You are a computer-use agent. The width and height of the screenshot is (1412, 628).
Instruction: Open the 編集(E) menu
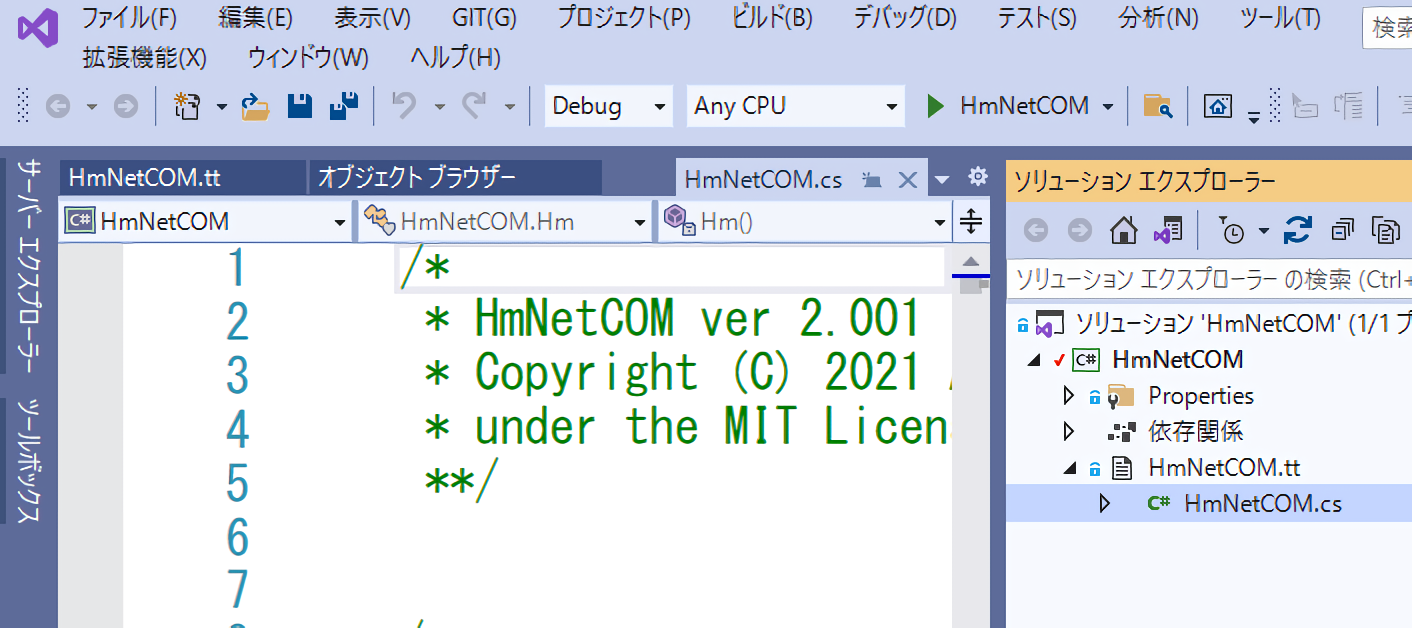(x=256, y=18)
